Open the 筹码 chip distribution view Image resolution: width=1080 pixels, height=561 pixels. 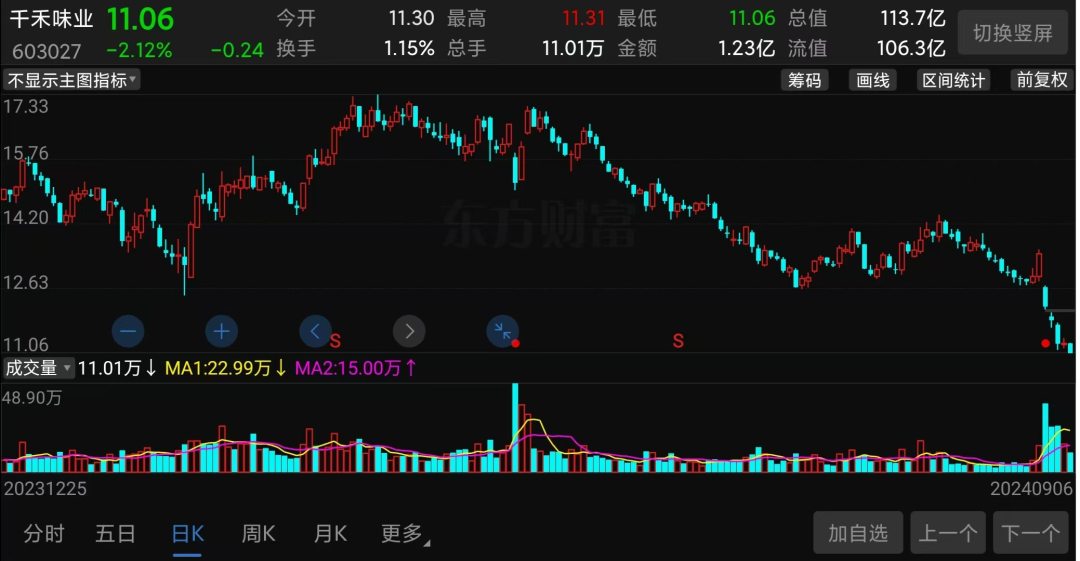pyautogui.click(x=804, y=80)
